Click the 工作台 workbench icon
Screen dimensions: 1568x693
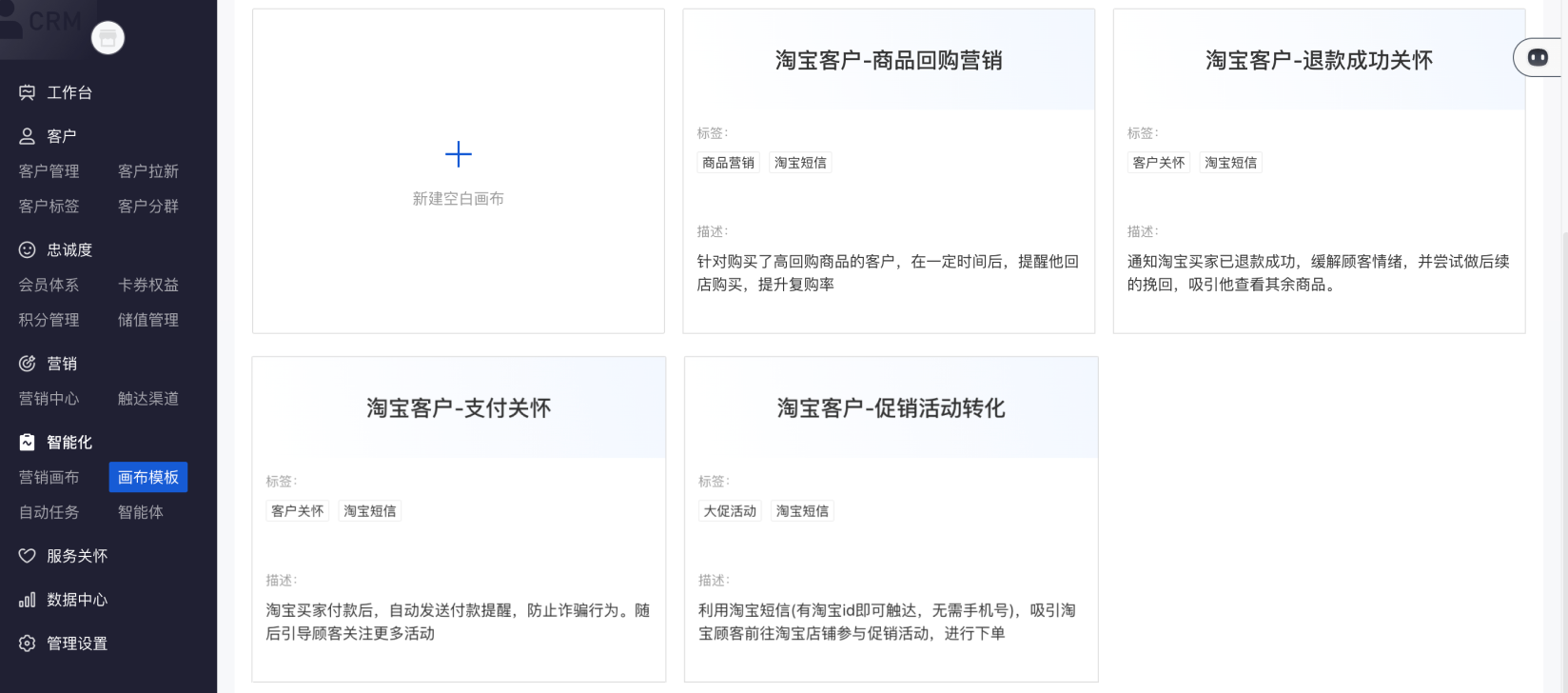coord(28,92)
